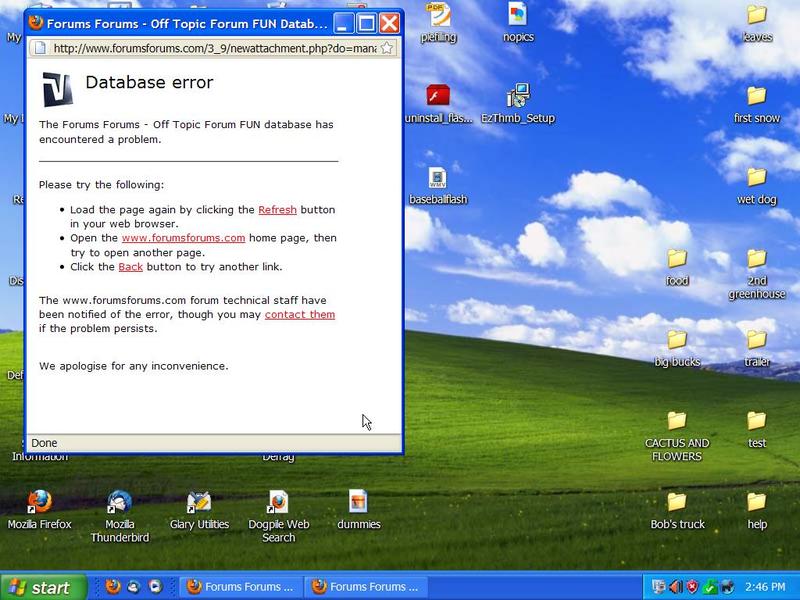Open the Start menu
Screen dimensions: 800x600
[44, 587]
